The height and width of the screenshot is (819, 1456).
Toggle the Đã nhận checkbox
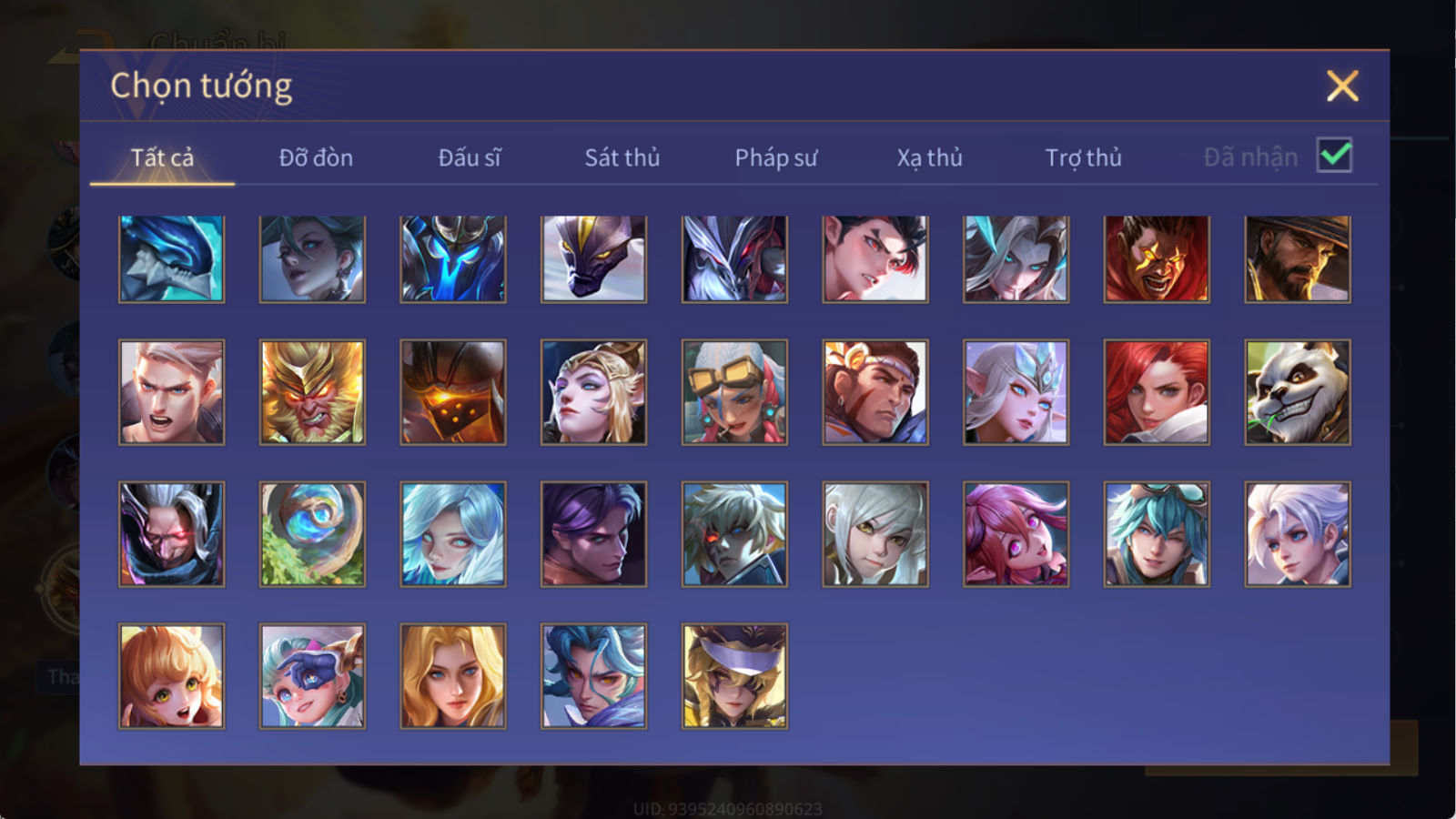[1334, 156]
